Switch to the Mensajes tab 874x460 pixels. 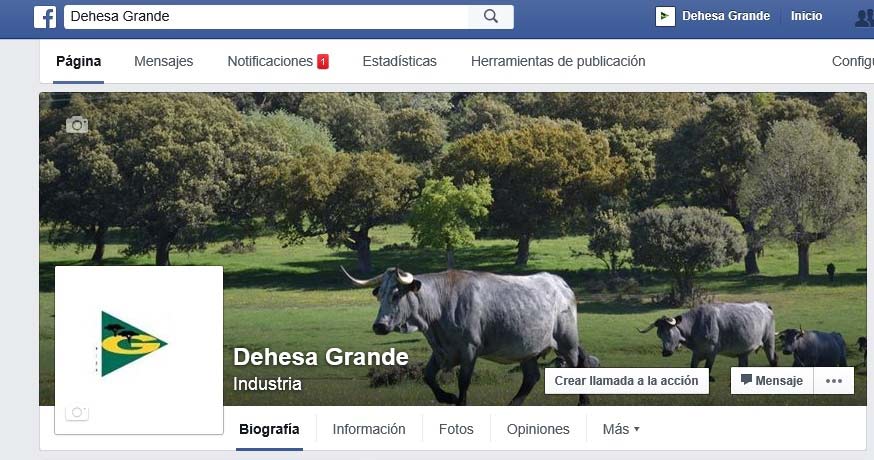point(163,61)
